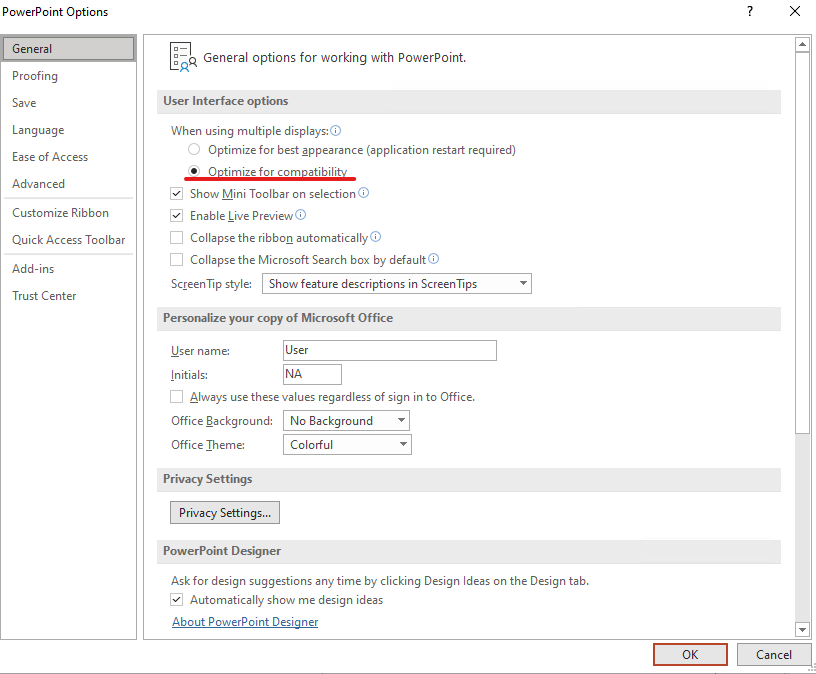Switch to the Advanced category

(x=69, y=184)
